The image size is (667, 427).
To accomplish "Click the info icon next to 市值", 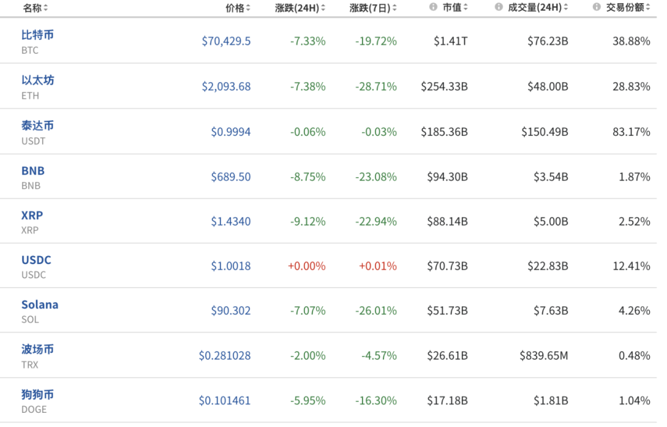I will pos(433,7).
